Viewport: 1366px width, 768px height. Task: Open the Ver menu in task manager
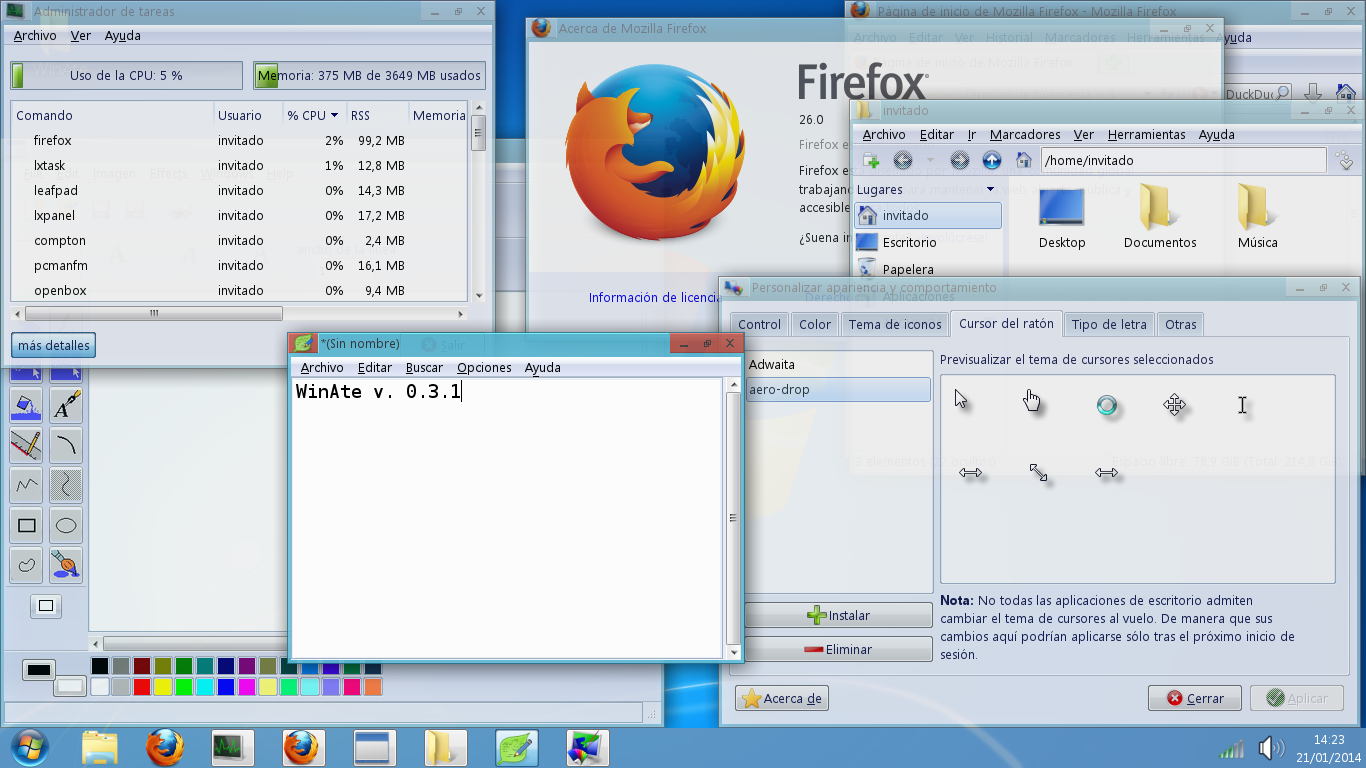pos(81,35)
